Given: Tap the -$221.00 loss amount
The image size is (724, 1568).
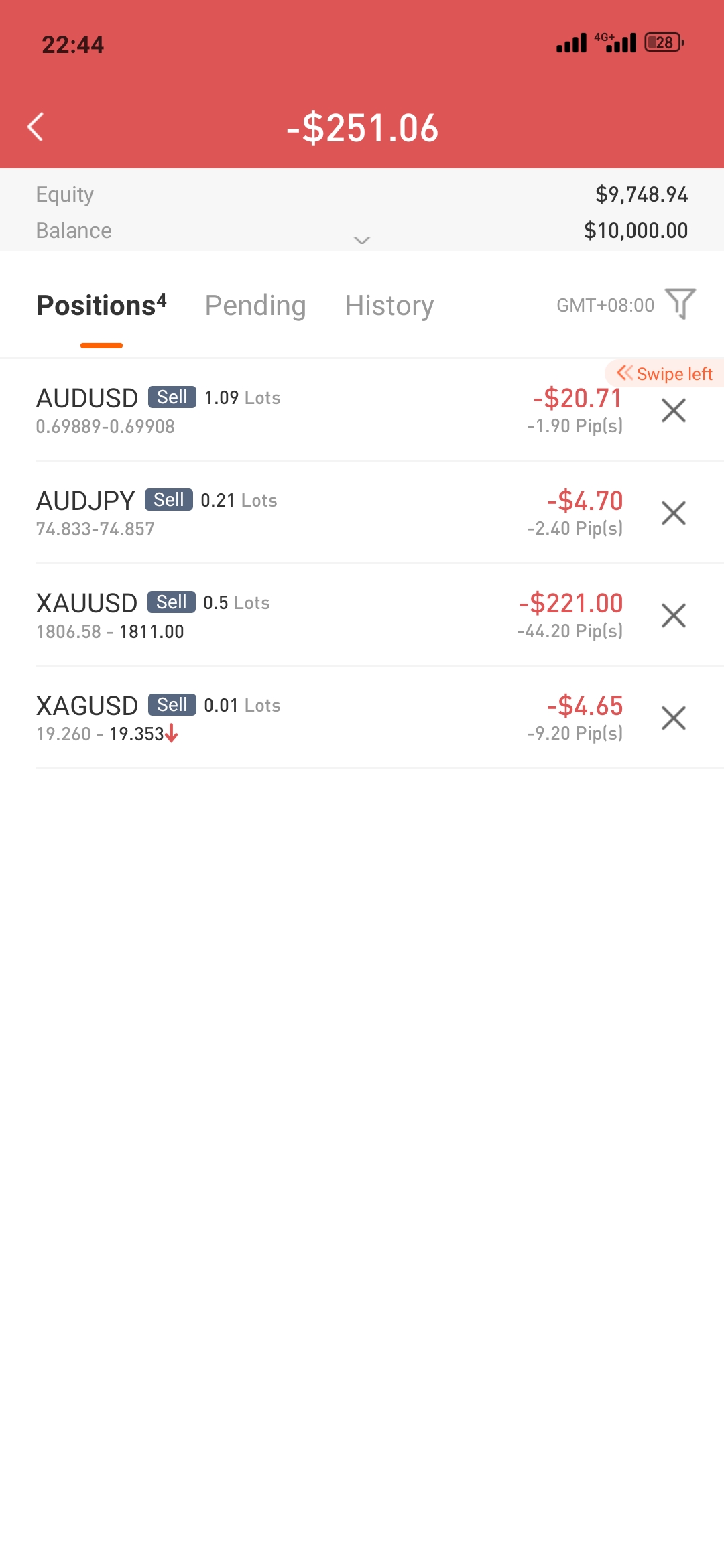Looking at the screenshot, I should tap(571, 603).
